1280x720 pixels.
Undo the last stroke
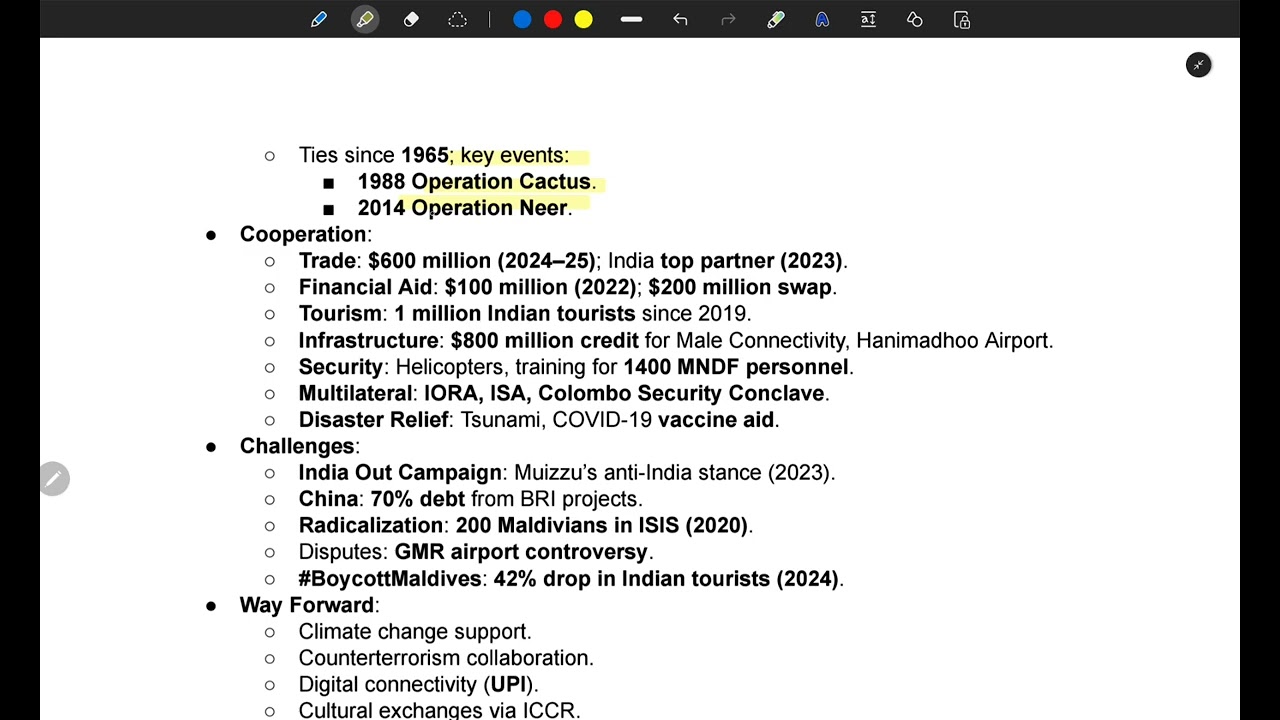[680, 20]
